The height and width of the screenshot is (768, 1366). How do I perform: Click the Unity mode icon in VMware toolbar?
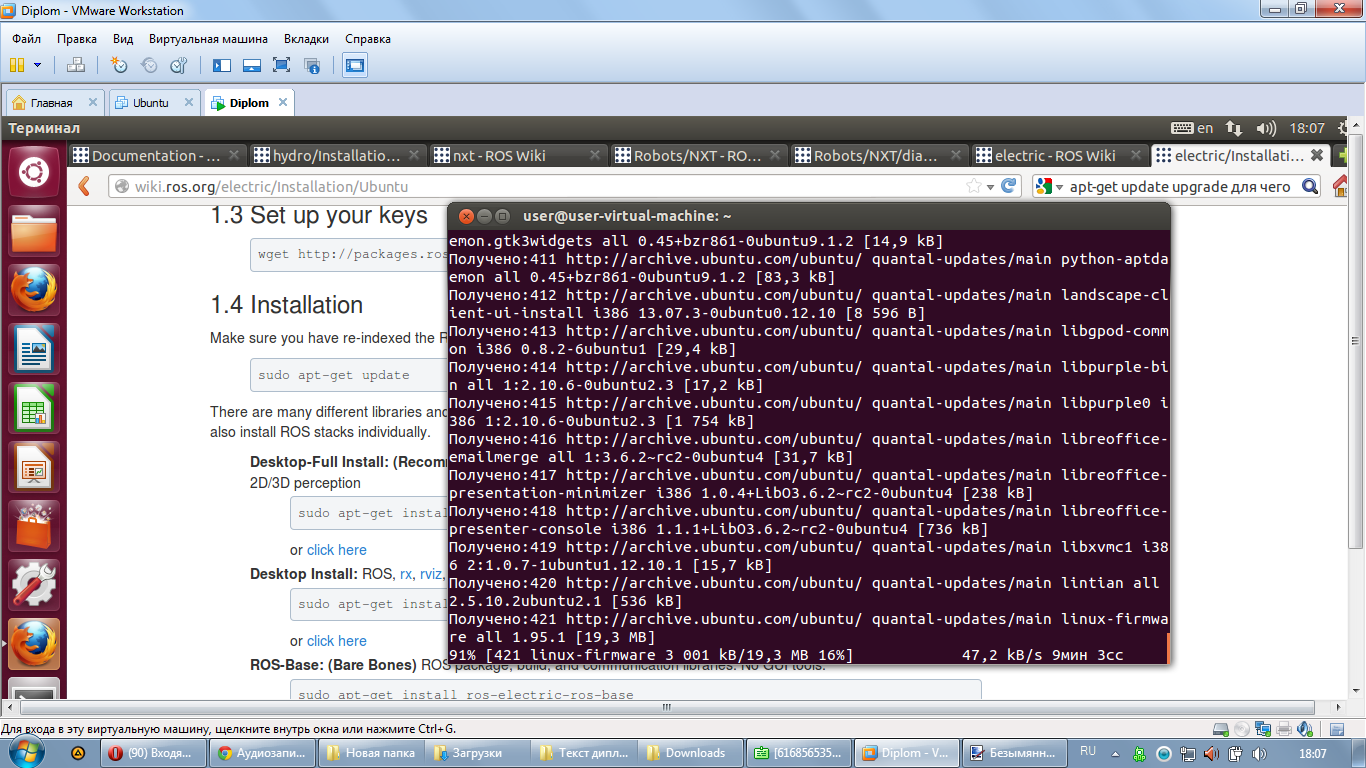tap(311, 65)
